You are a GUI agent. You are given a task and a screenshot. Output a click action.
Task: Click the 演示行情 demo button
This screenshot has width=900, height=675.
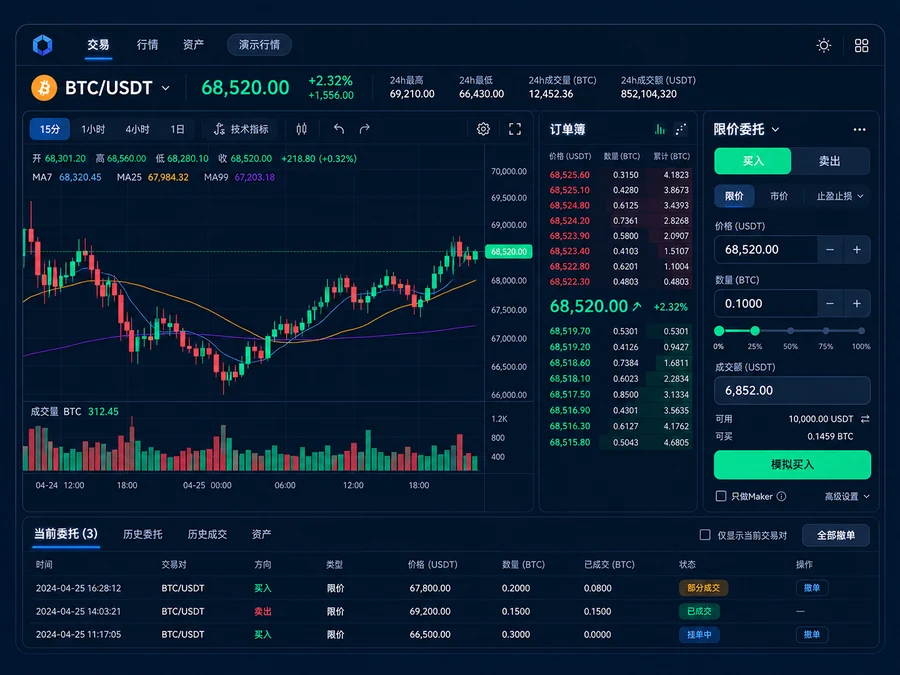tap(259, 45)
